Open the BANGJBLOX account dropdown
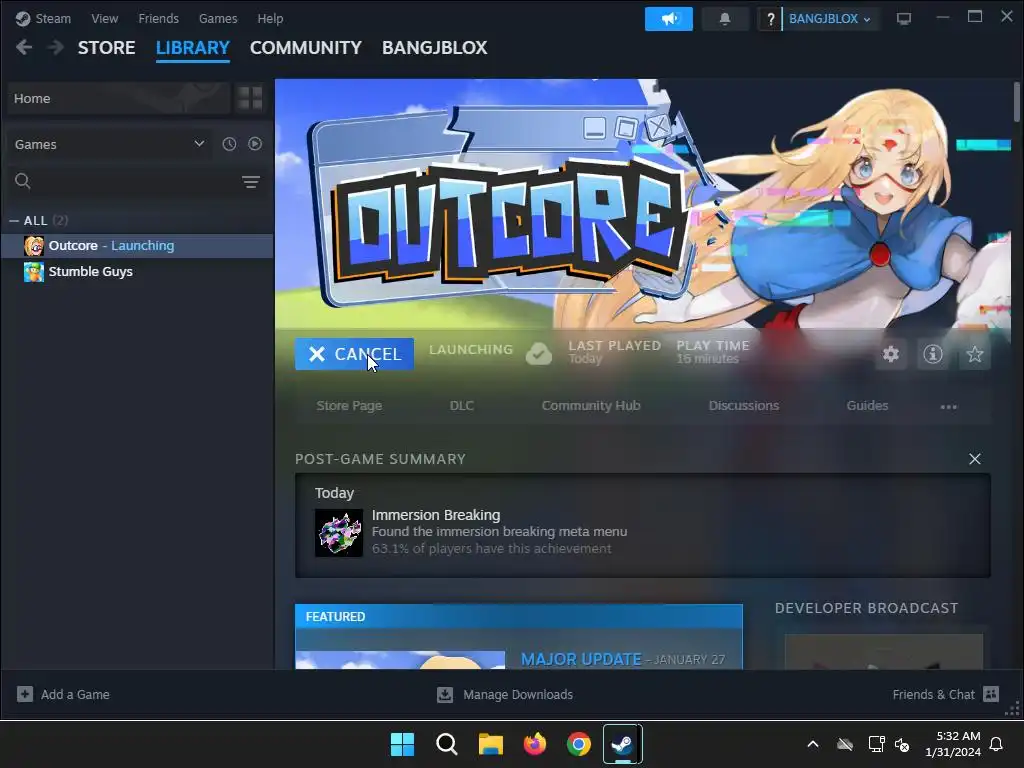 click(829, 19)
